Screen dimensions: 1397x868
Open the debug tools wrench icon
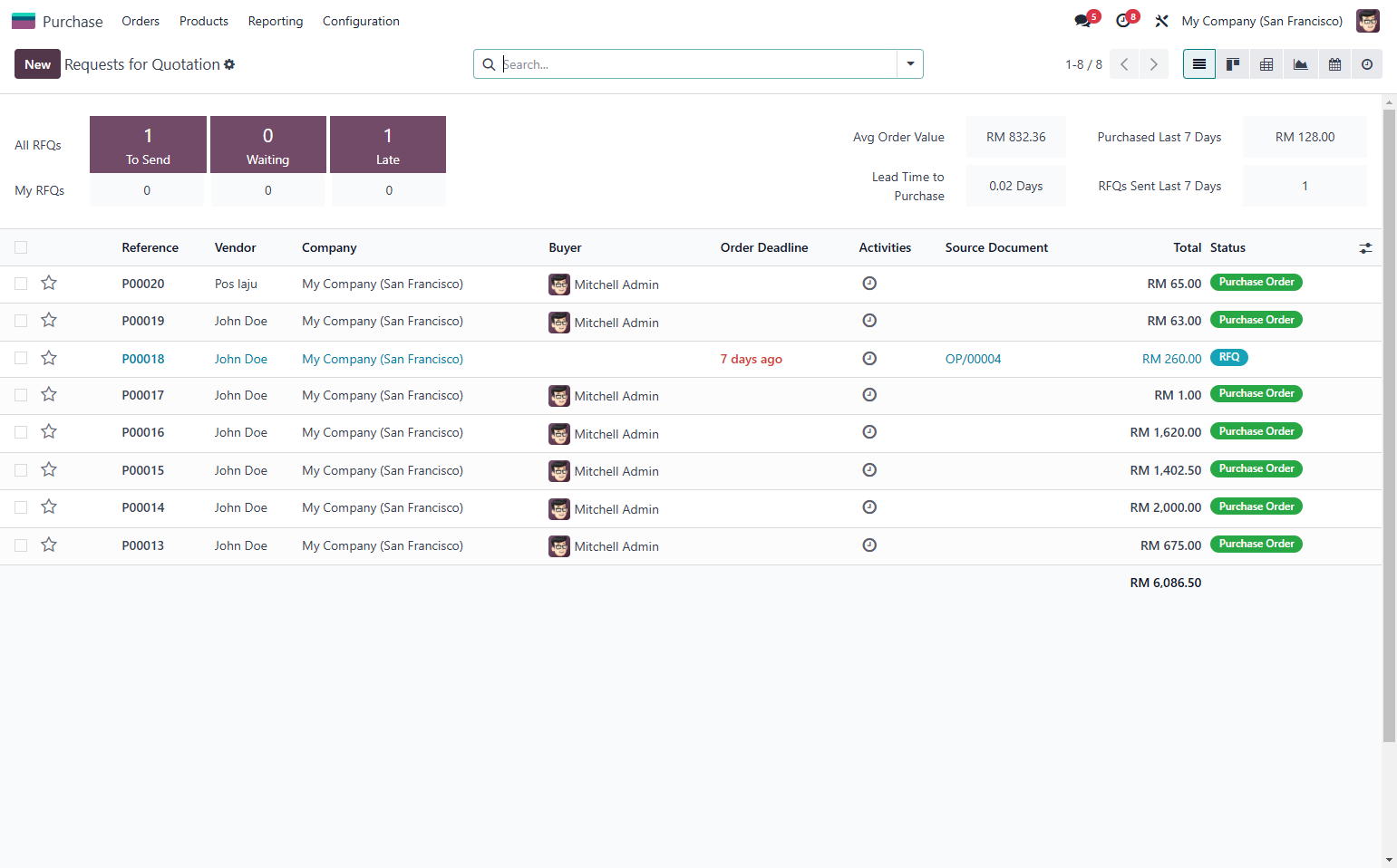(x=1161, y=21)
